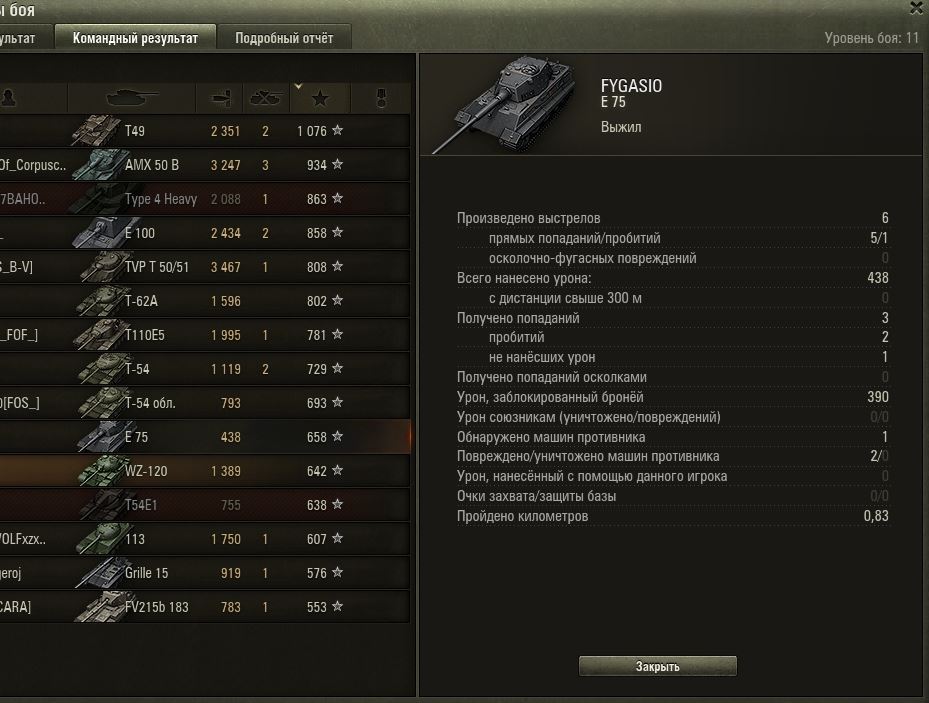Sort by the damage dealt gun icon
Screen dimensions: 929x703
pyautogui.click(x=220, y=97)
